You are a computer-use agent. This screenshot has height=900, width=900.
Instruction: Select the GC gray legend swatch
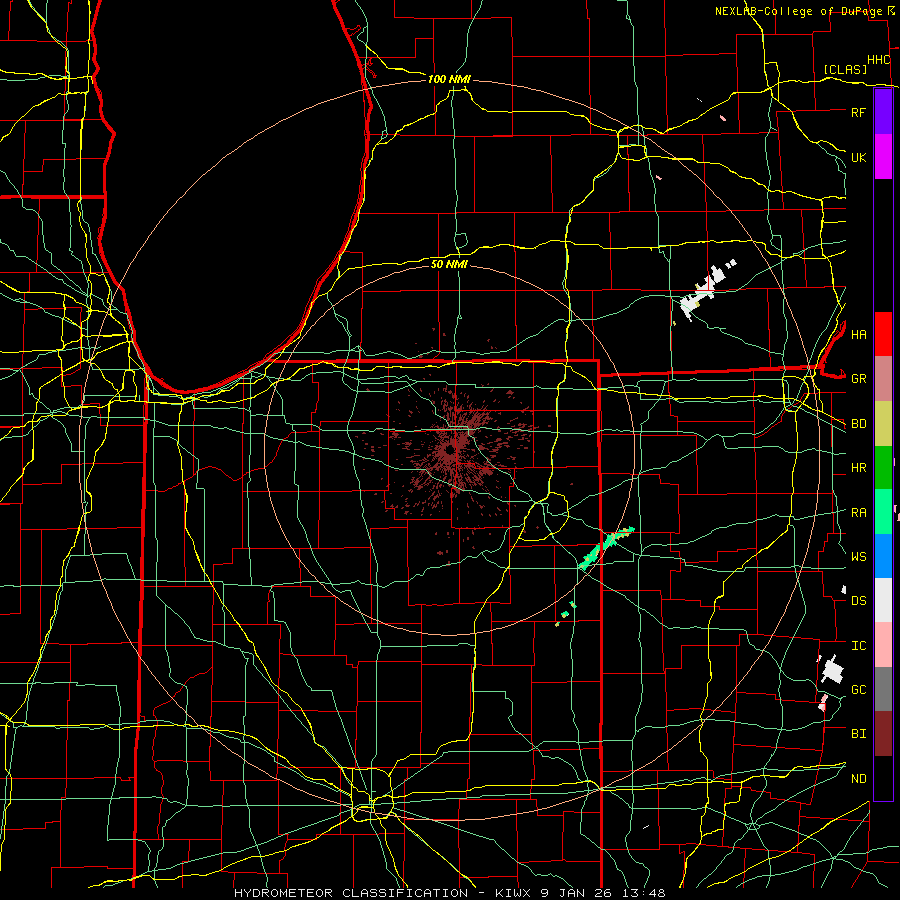(x=883, y=689)
